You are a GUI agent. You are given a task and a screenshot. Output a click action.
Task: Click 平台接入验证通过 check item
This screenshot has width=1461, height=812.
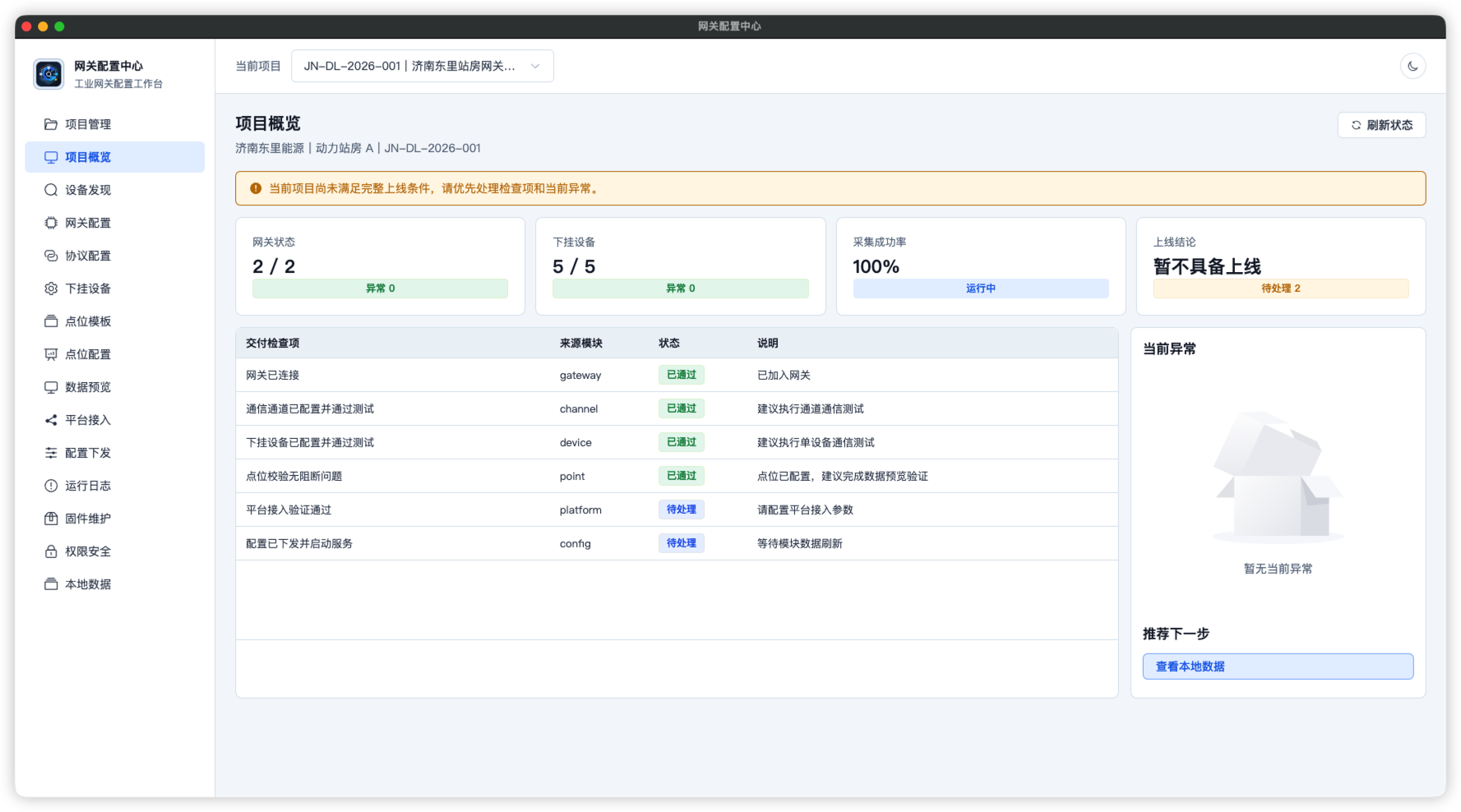click(x=289, y=510)
